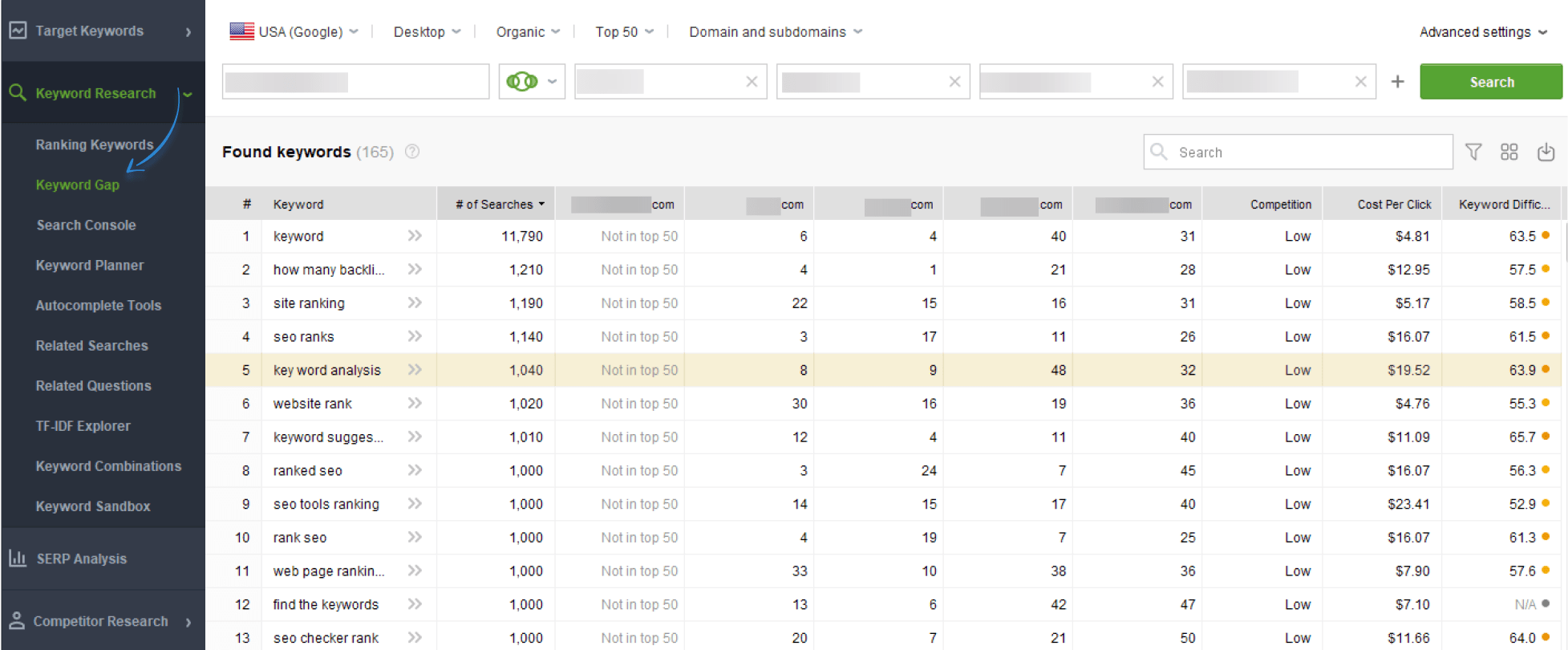Image resolution: width=1568 pixels, height=650 pixels.
Task: Click the export download icon
Action: click(1546, 152)
